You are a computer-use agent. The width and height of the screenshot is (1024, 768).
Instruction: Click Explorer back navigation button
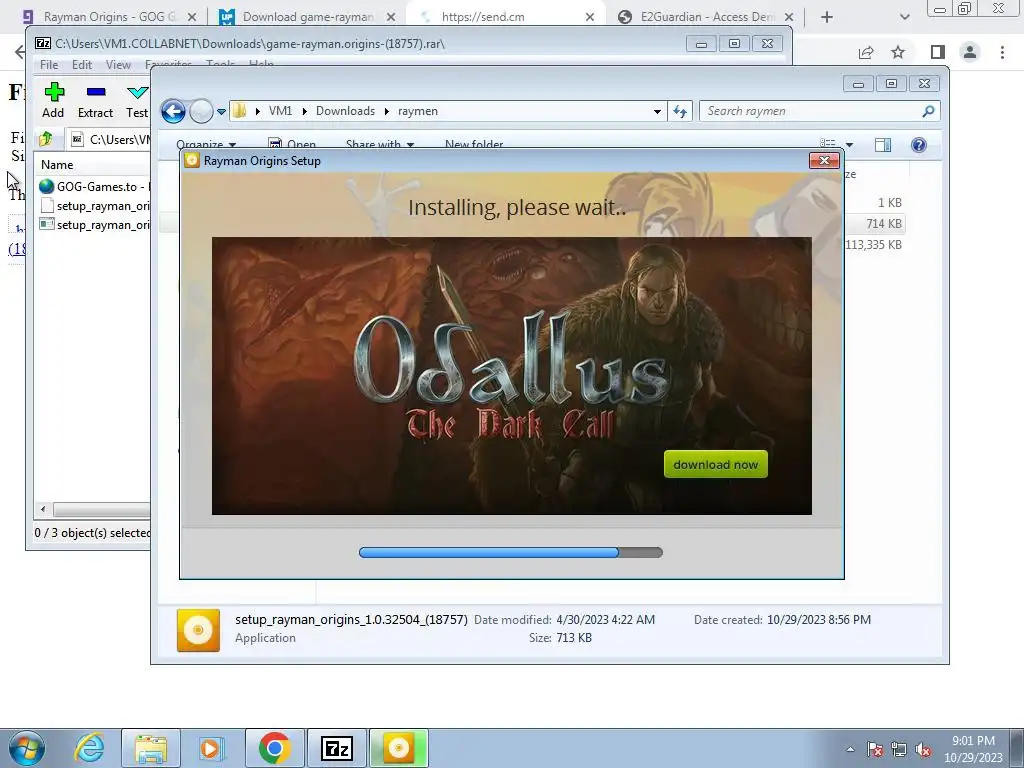[174, 111]
